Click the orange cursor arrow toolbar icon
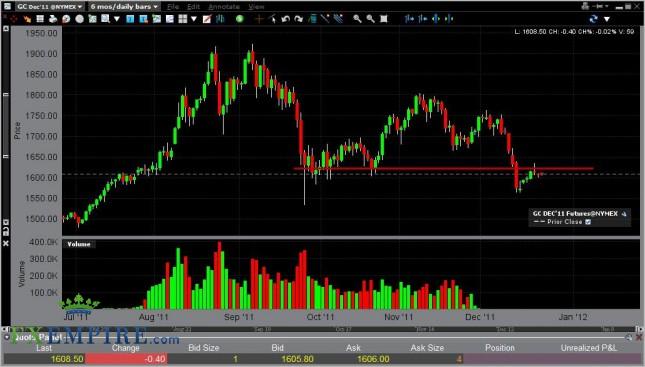The image size is (645, 367). tap(27, 19)
